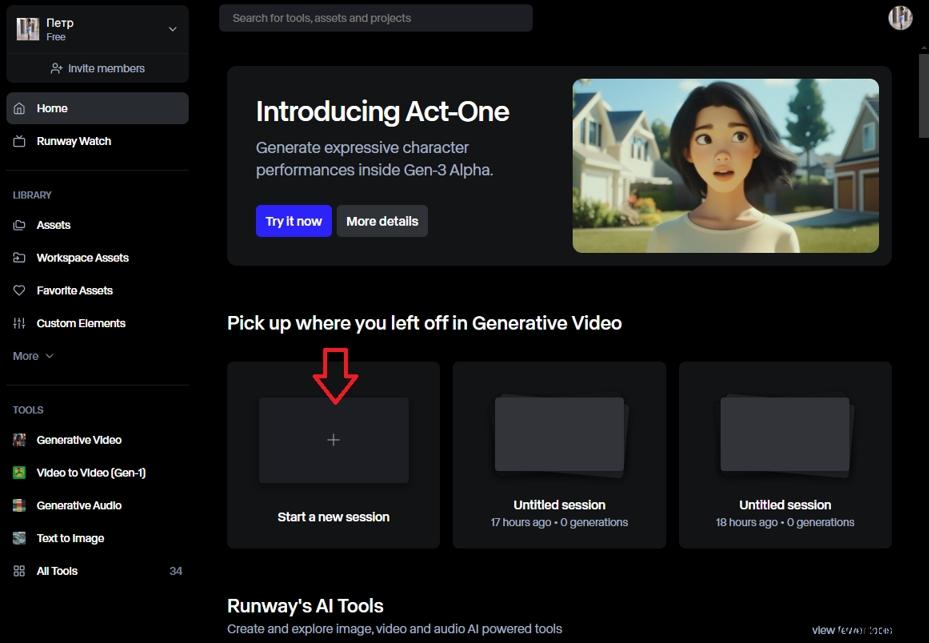Launch Text to Image tool
Viewport: 929px width, 643px height.
click(x=98, y=538)
